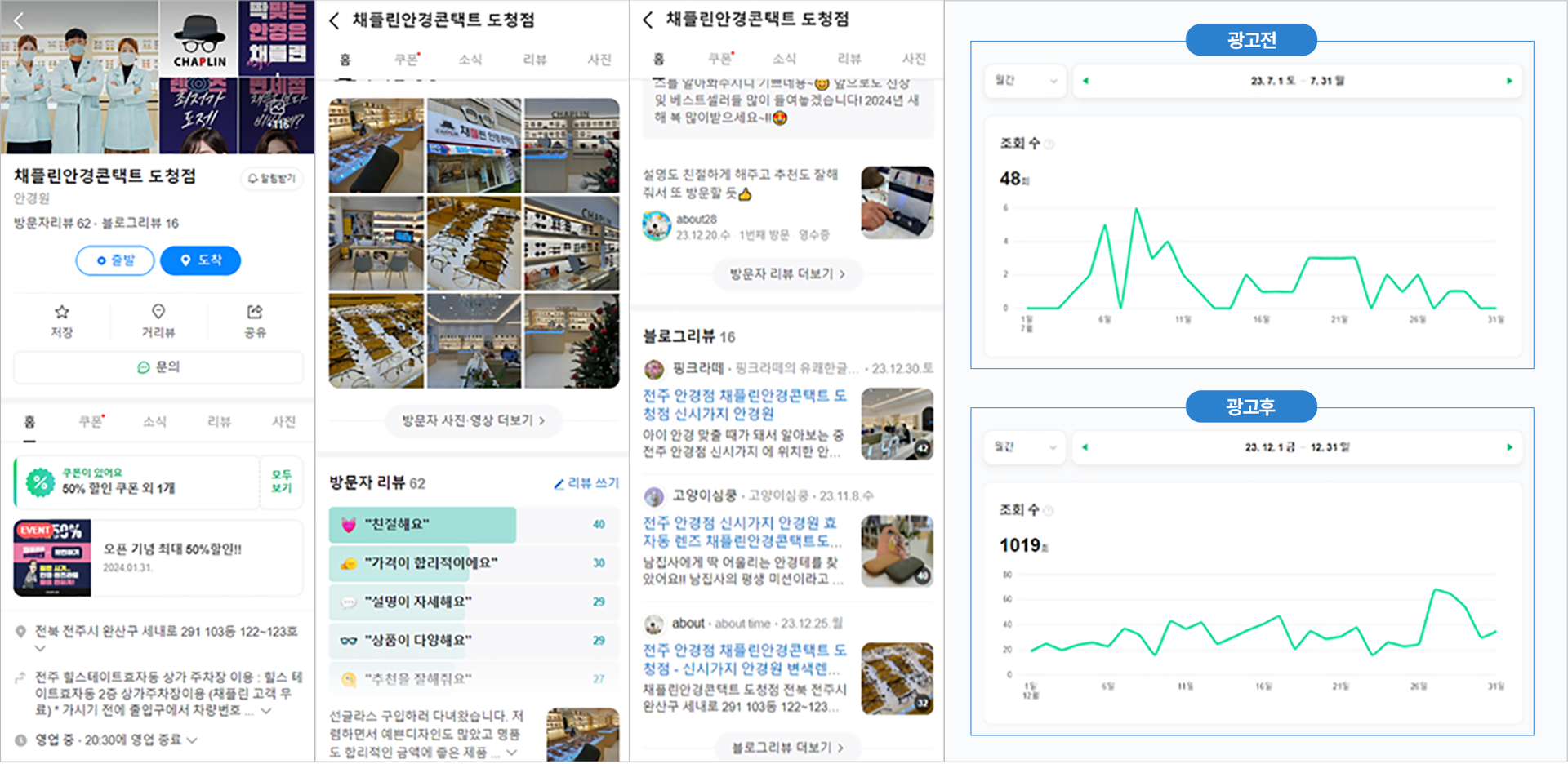
Task: Open 리뷰 tab in first panel
Action: 219,422
